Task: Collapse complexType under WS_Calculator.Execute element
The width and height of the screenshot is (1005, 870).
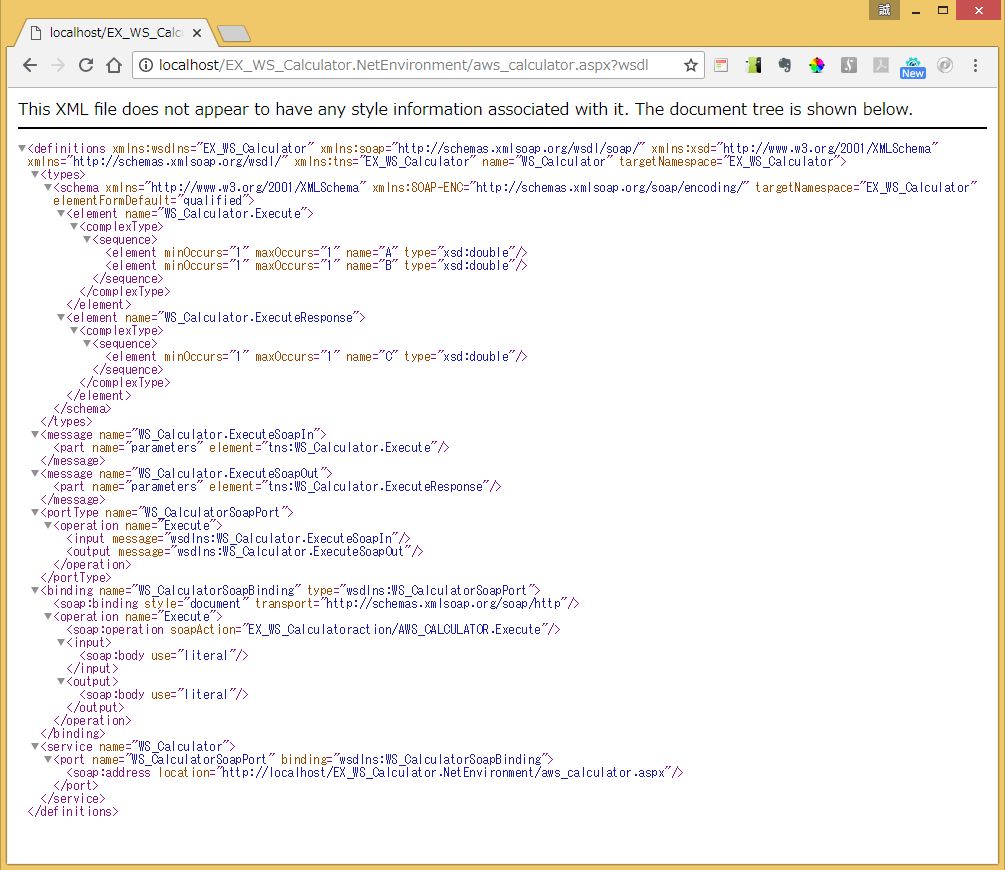Action: [74, 226]
